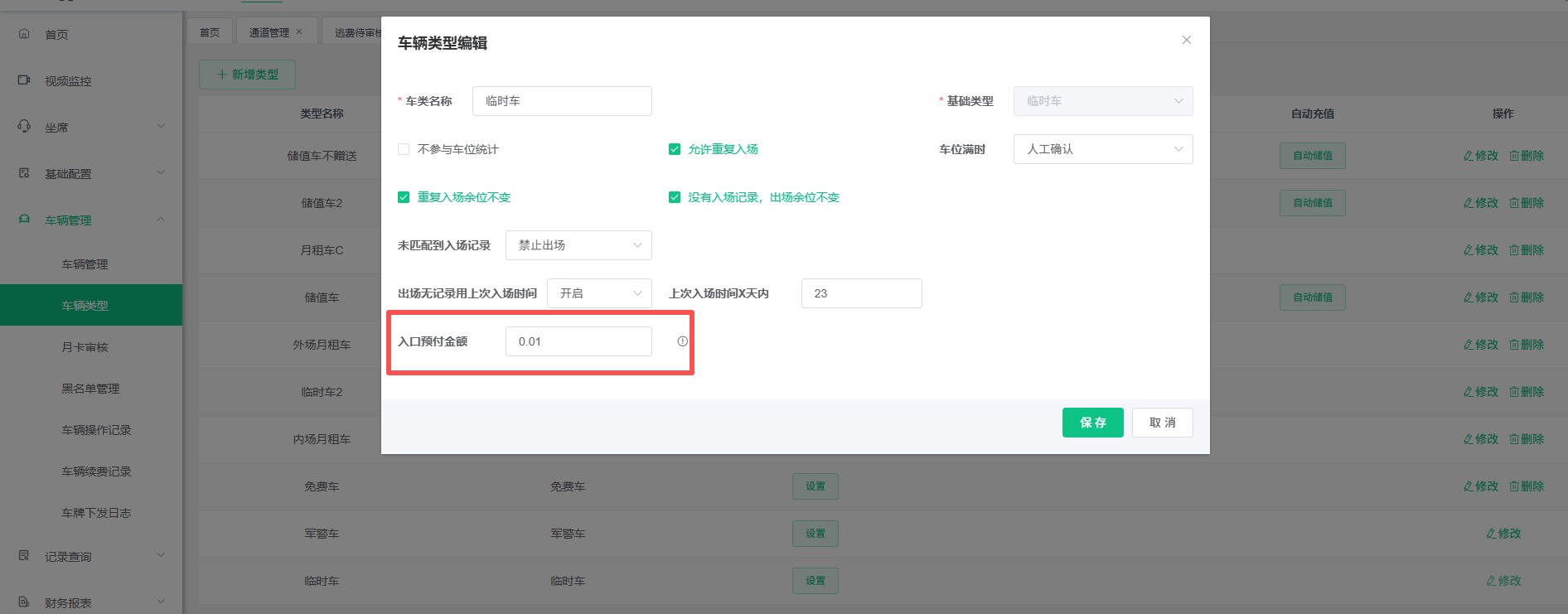Expand the 财务报表 sidebar menu

point(161,602)
